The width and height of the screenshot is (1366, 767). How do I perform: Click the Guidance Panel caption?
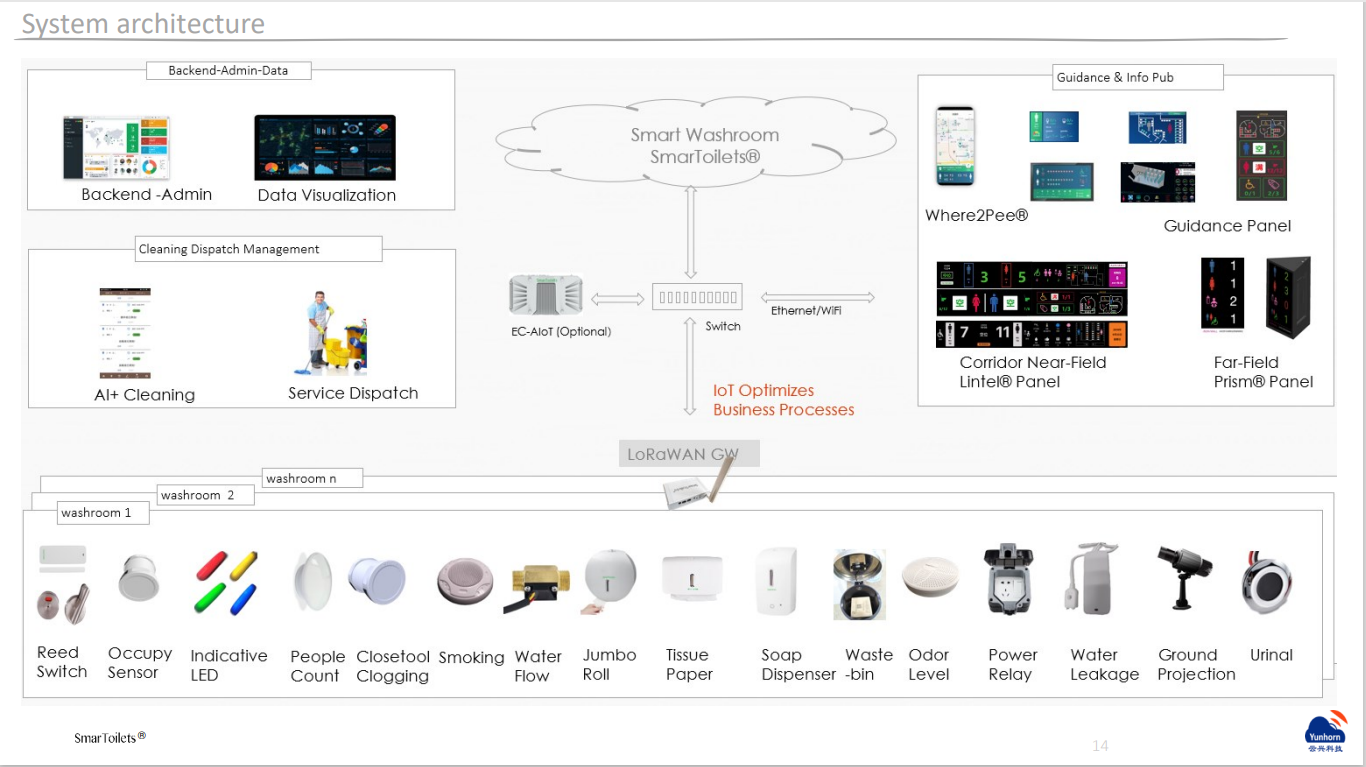[x=1227, y=226]
